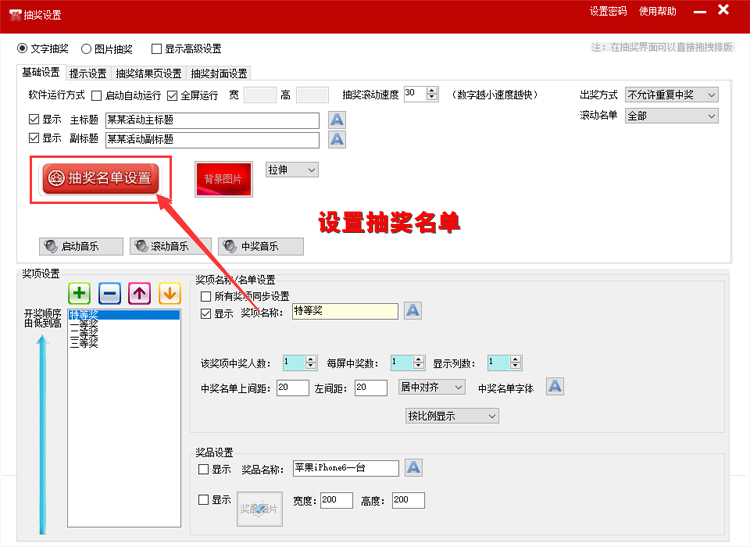
Task: Open 中奖名单字体 font icon
Action: click(555, 387)
